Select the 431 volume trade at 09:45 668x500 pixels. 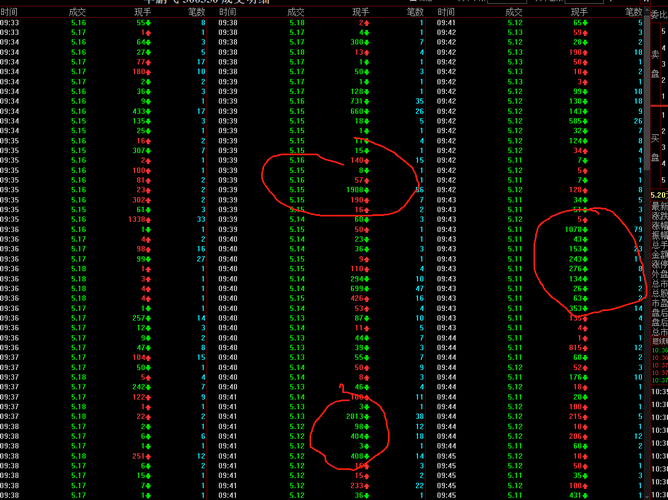click(x=579, y=495)
